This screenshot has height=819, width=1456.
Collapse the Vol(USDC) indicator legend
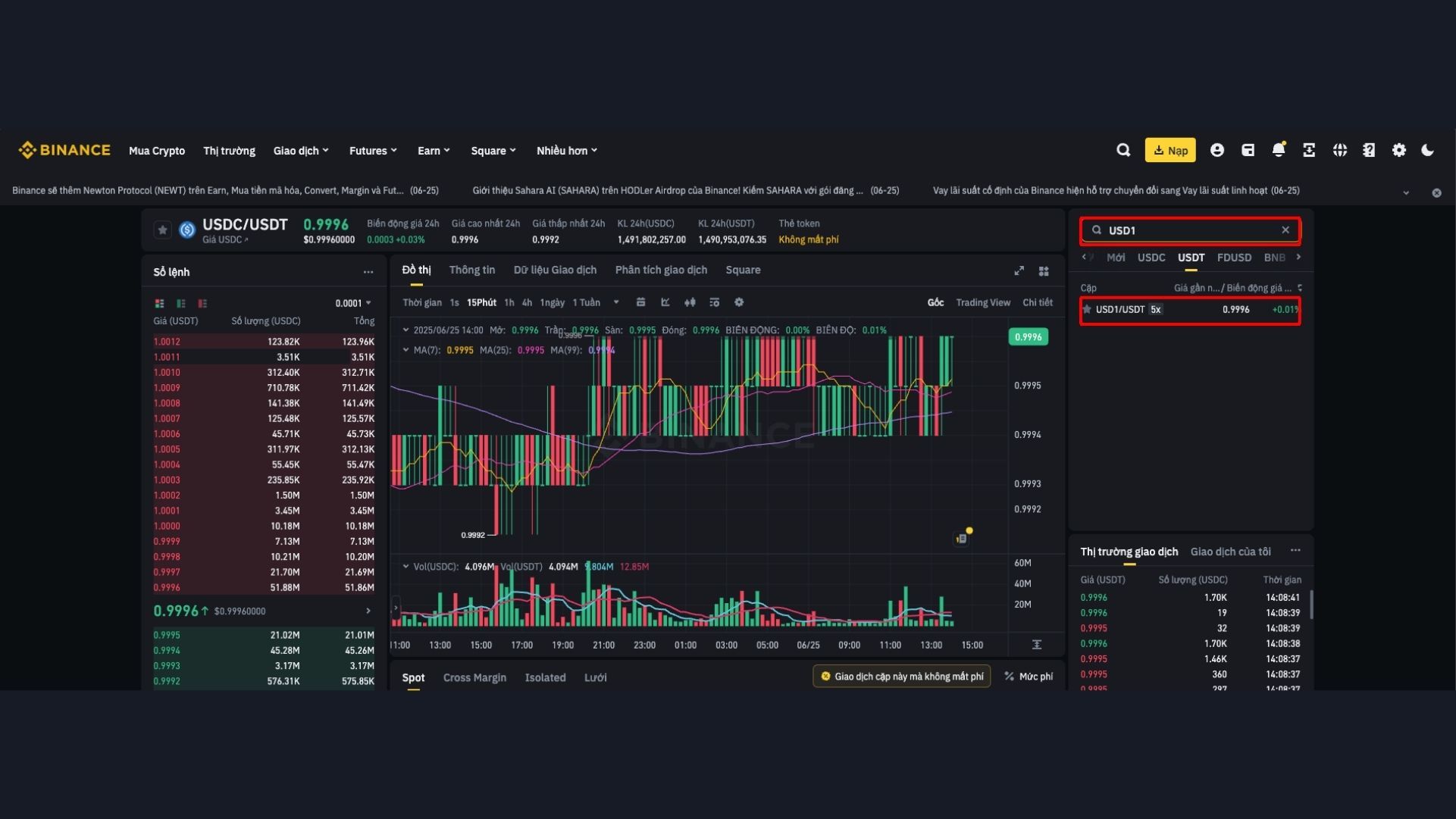(x=405, y=567)
